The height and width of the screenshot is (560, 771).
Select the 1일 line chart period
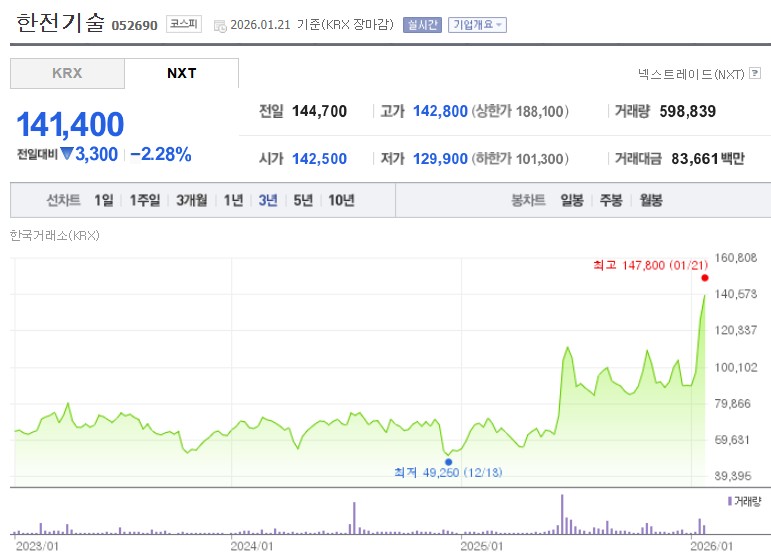tap(104, 200)
